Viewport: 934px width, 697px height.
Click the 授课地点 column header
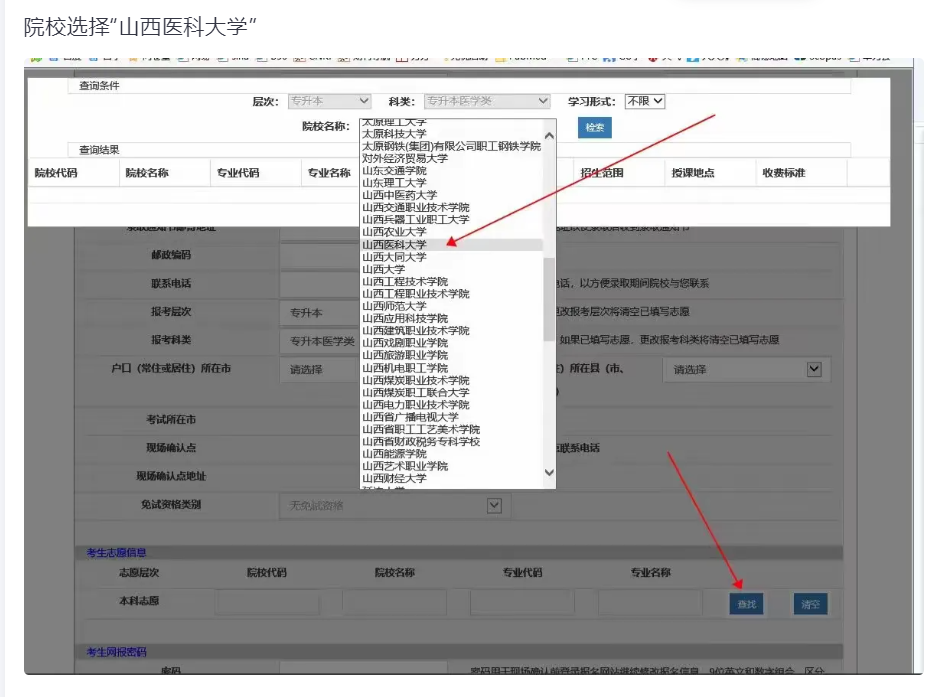pyautogui.click(x=693, y=173)
